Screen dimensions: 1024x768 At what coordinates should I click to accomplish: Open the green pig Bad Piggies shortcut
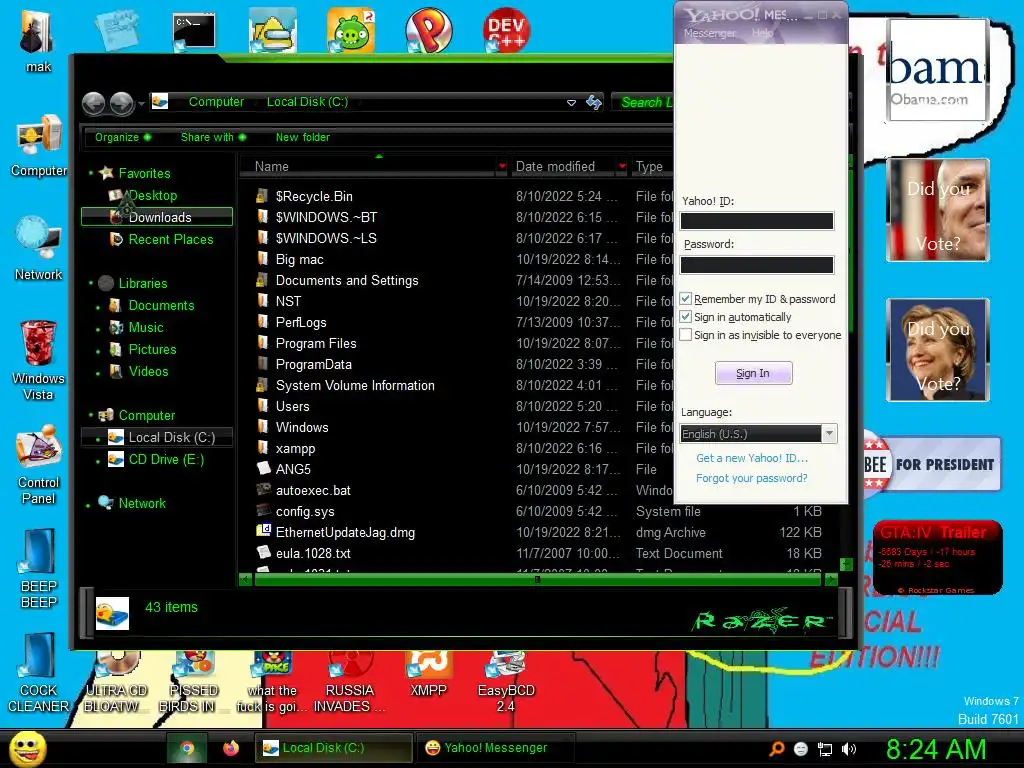click(x=351, y=30)
